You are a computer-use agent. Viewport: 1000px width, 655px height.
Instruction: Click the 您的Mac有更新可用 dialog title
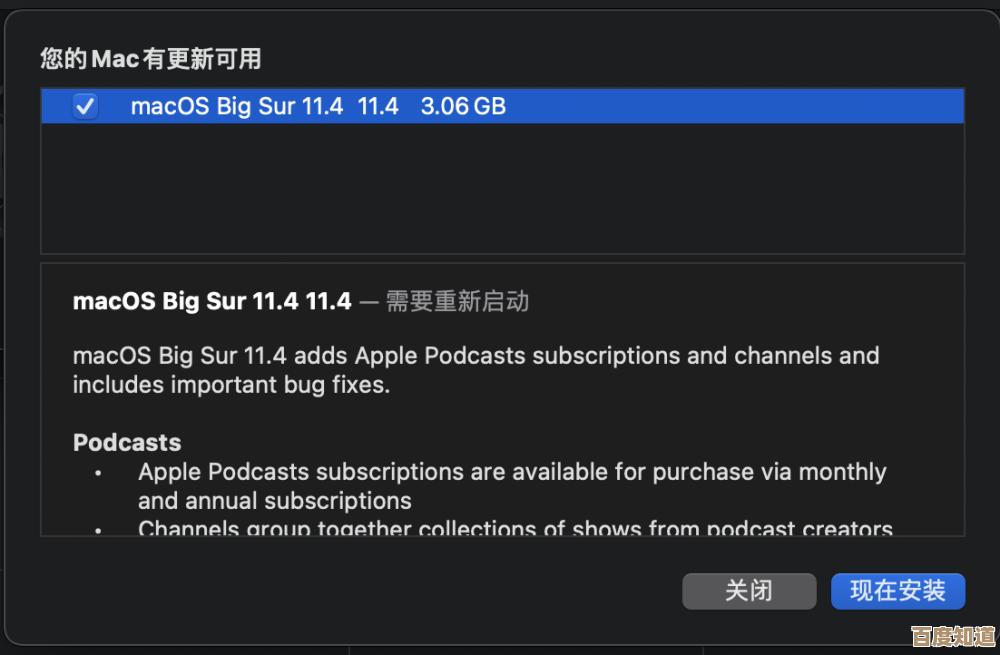[x=151, y=59]
